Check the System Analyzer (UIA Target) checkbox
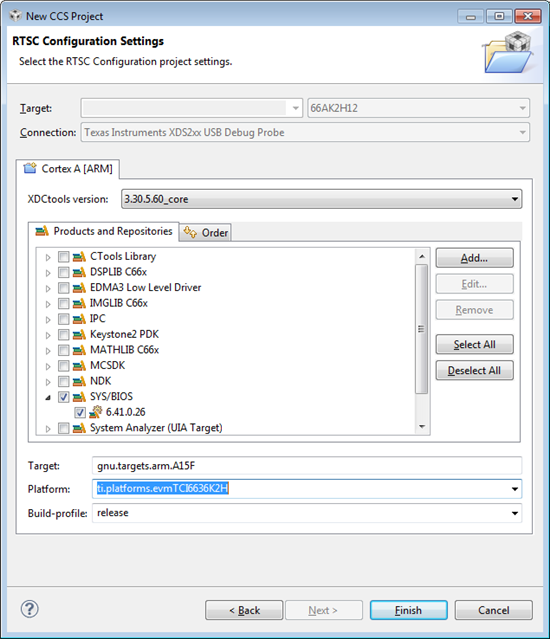This screenshot has height=639, width=550. tap(64, 428)
